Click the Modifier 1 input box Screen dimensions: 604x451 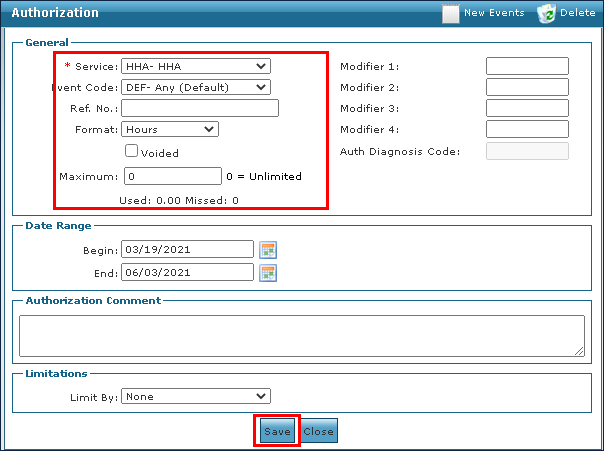coord(527,66)
